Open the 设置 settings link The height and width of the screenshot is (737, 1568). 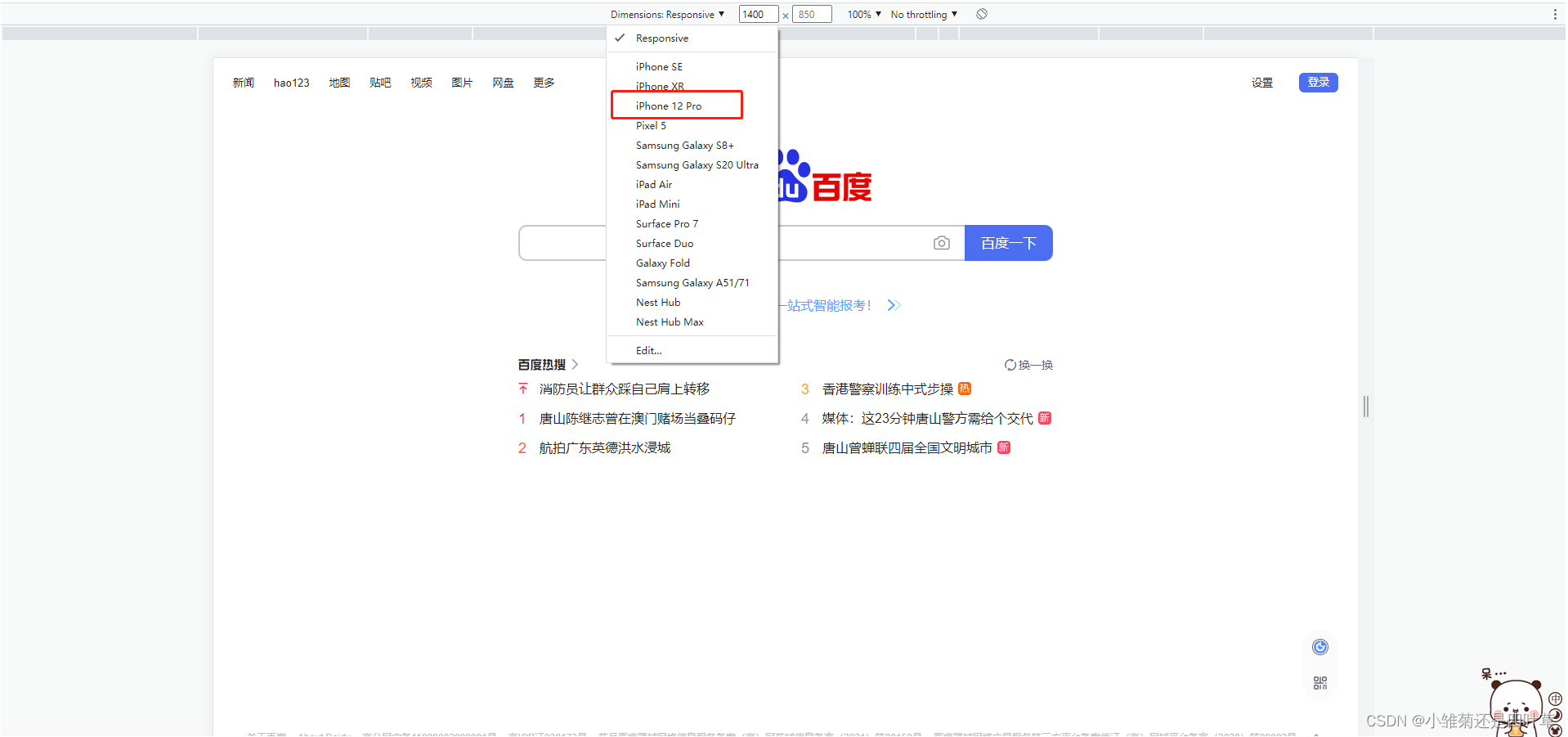1262,83
